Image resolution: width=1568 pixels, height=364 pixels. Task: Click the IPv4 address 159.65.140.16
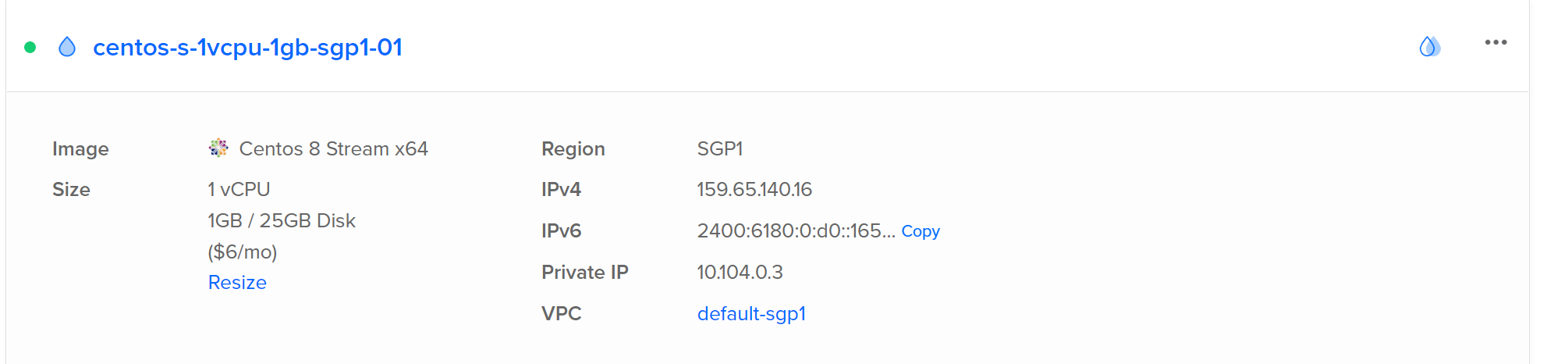pos(754,190)
